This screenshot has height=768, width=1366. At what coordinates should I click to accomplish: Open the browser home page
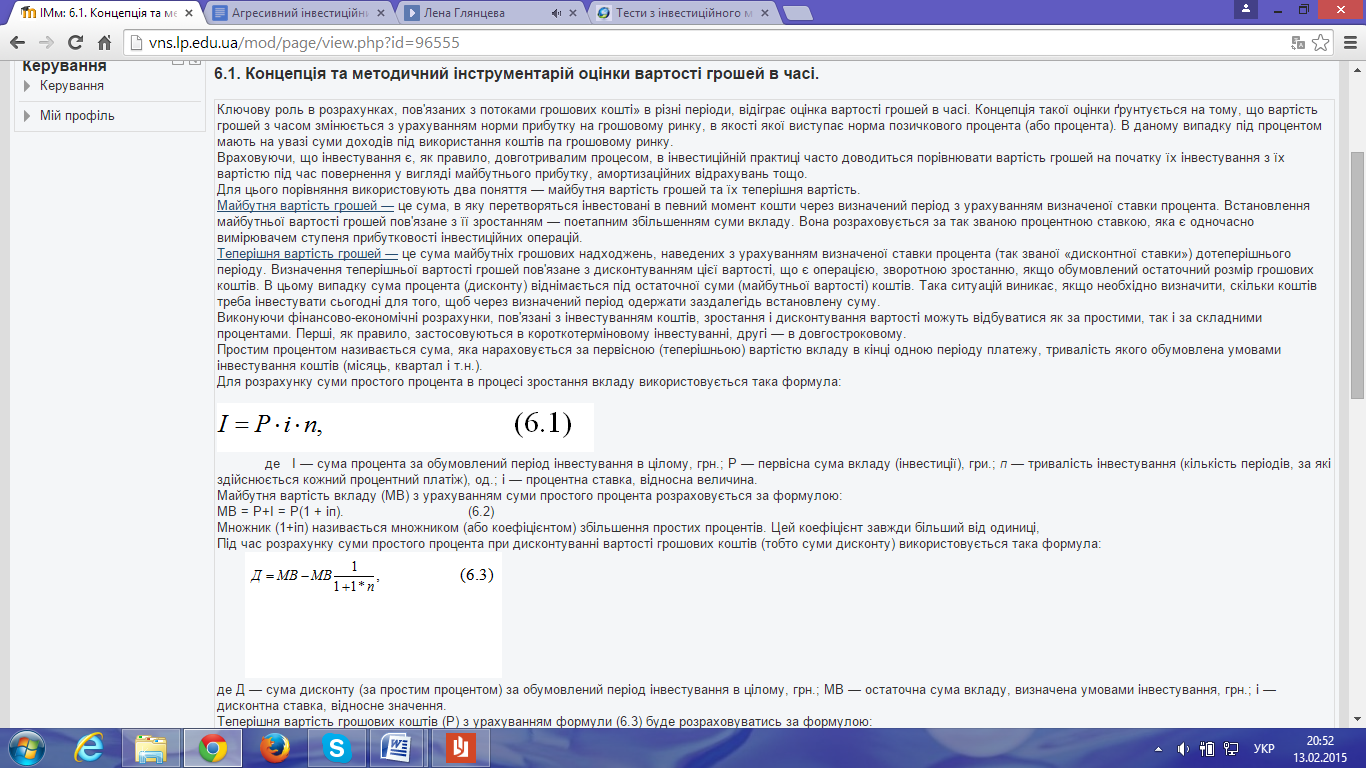pyautogui.click(x=104, y=44)
